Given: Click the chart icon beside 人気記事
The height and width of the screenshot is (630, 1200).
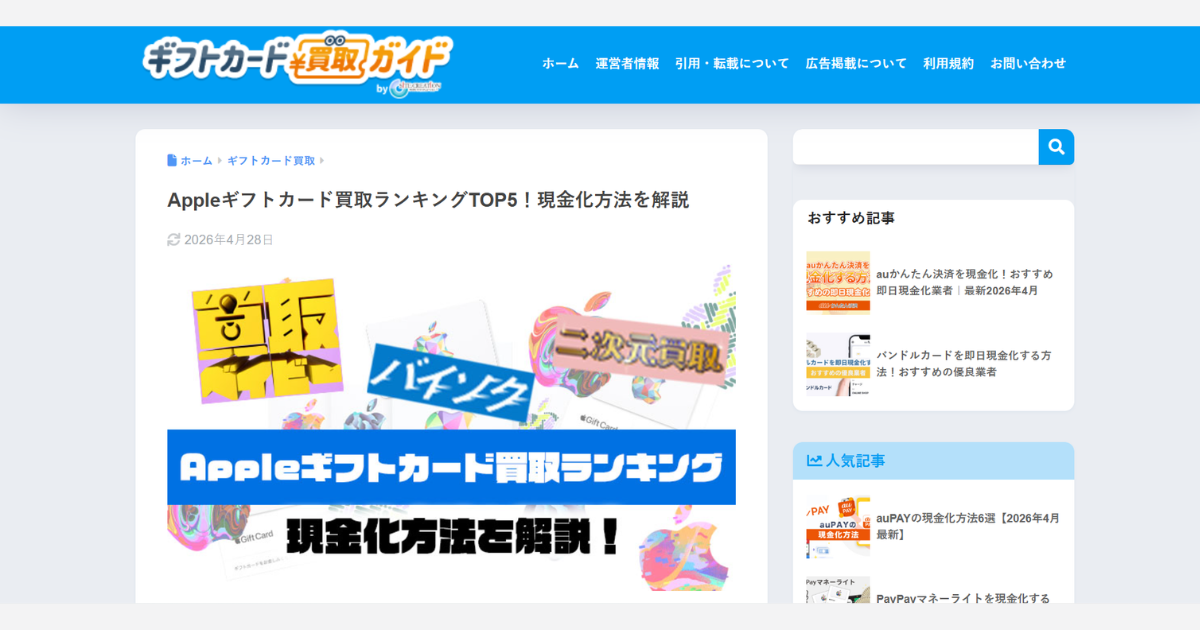Looking at the screenshot, I should pos(815,461).
